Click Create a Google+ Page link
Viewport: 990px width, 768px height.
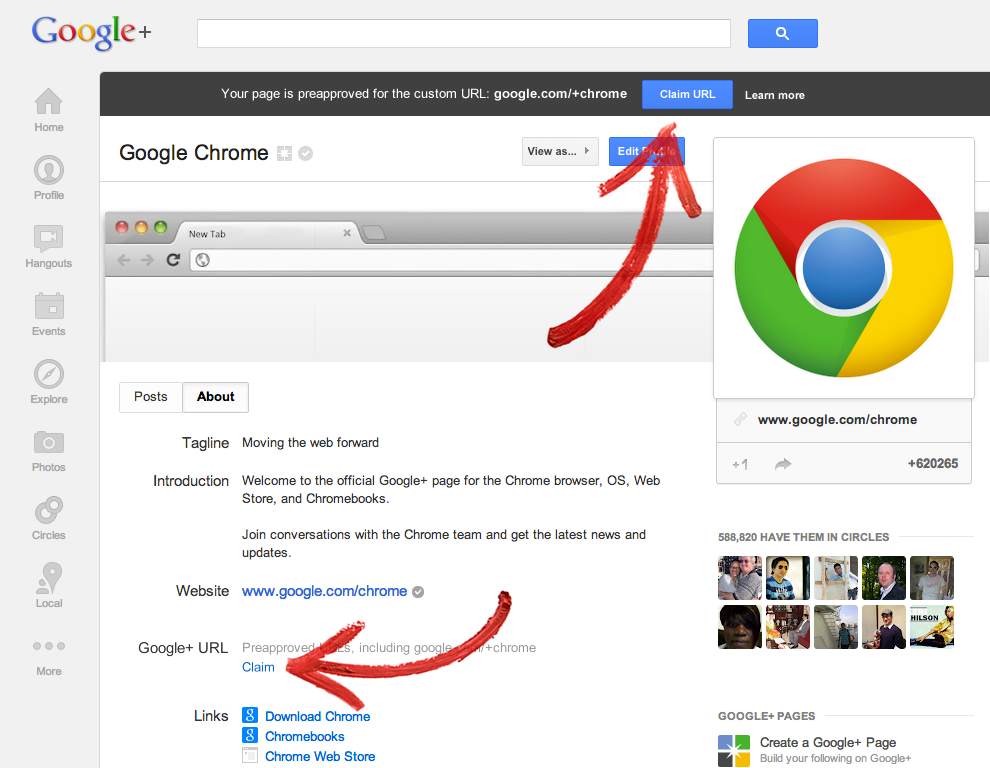[828, 743]
